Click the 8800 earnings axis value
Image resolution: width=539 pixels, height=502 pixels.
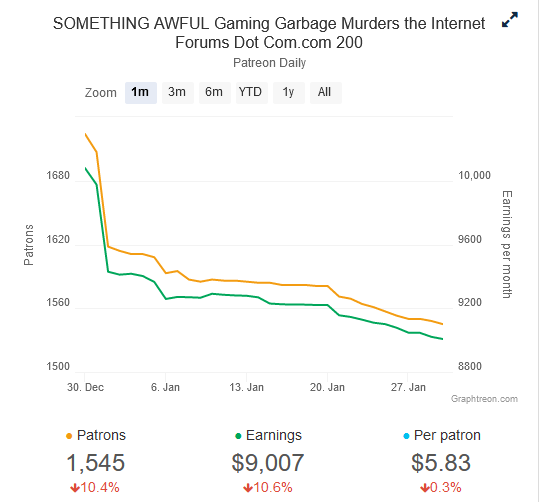click(470, 366)
